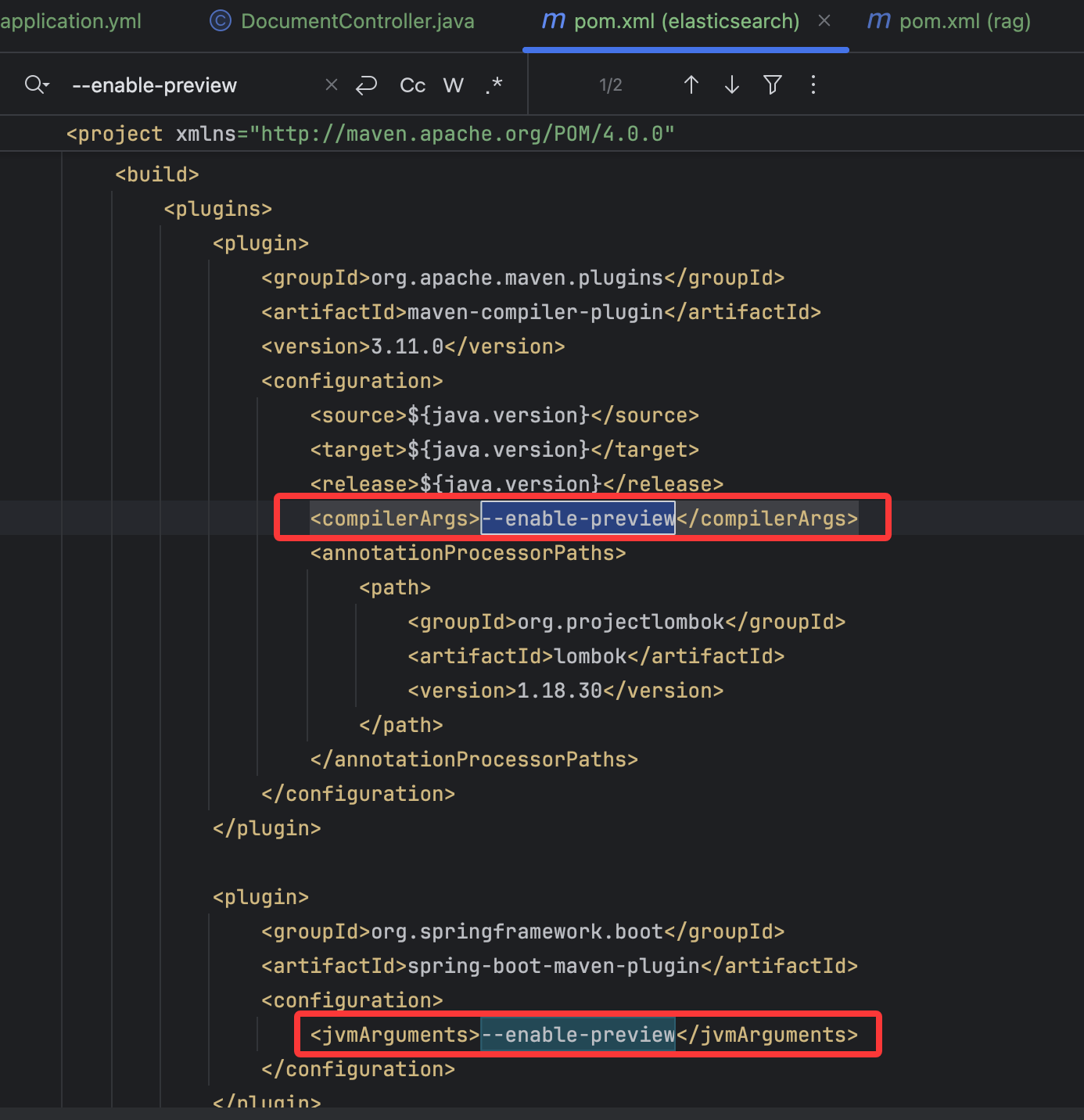Click the <build> tag line

(157, 174)
